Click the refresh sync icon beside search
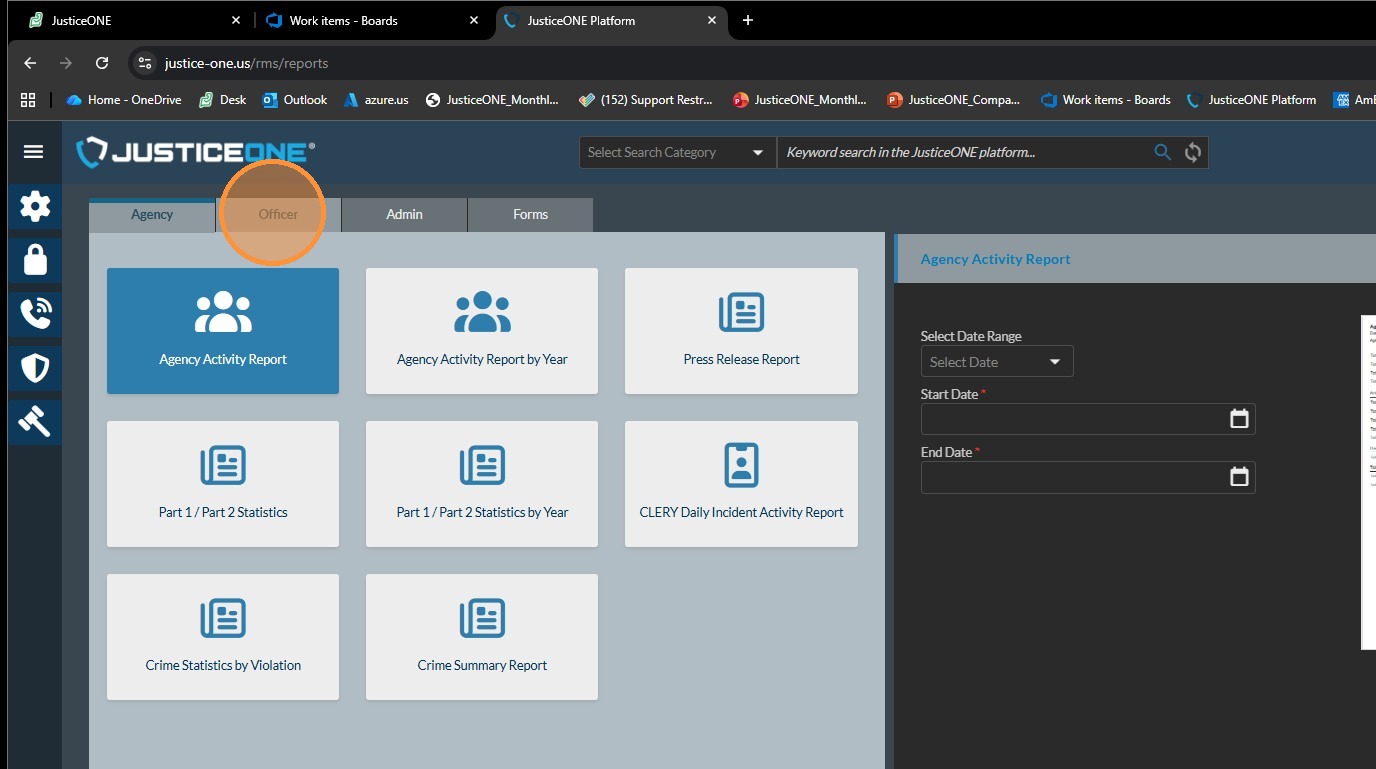Viewport: 1376px width, 769px height. coord(1192,152)
